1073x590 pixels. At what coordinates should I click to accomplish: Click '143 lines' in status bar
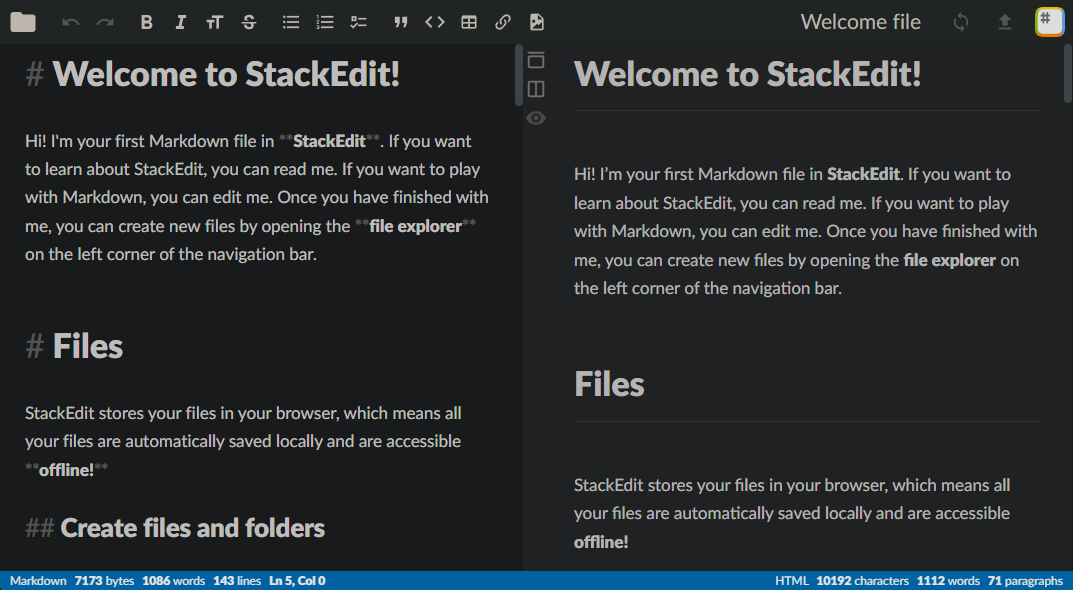coord(237,581)
